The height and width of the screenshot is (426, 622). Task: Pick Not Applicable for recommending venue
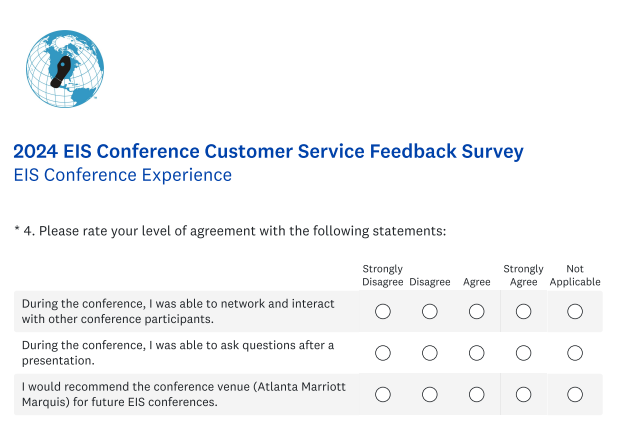tap(575, 394)
